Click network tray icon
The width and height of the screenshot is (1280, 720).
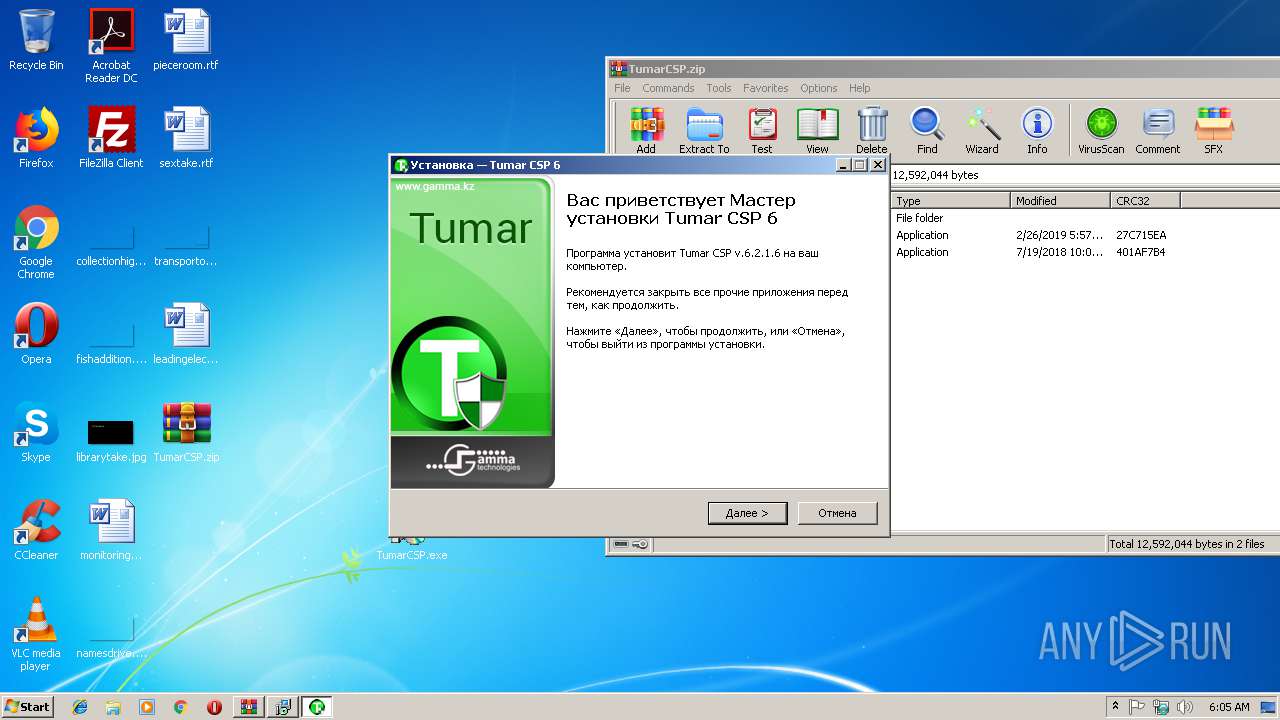coord(1161,707)
